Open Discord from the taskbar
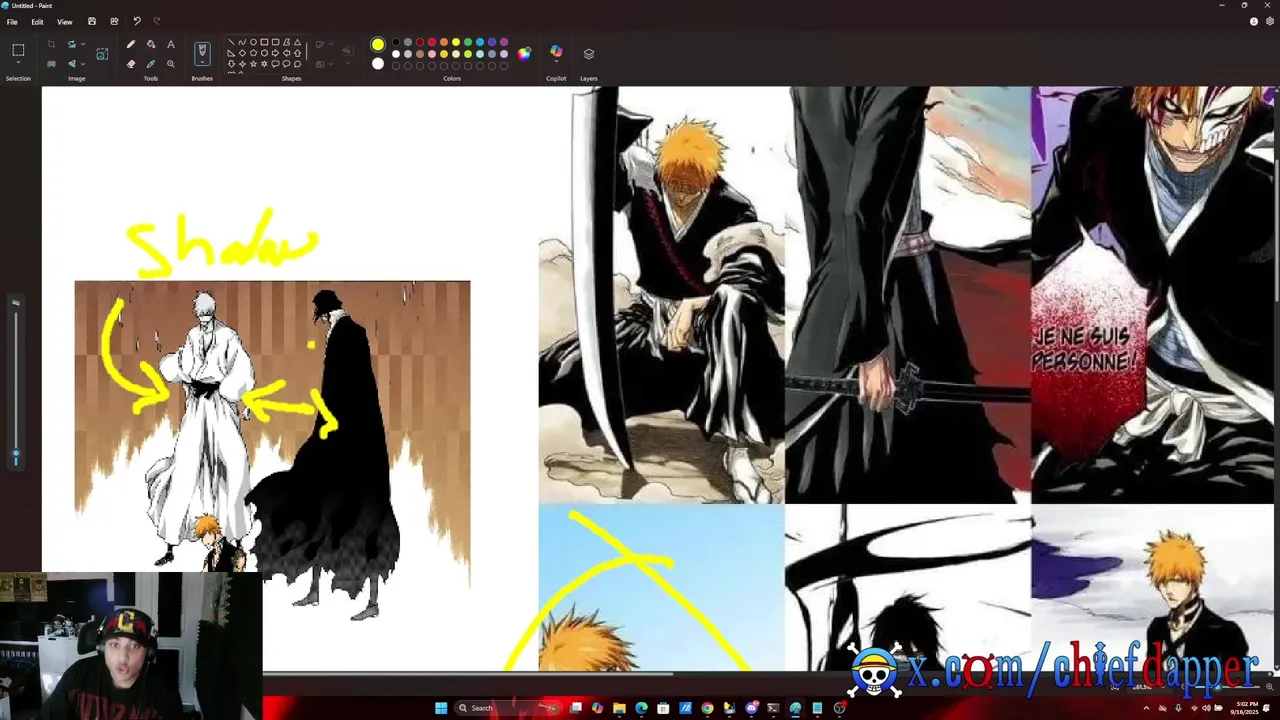This screenshot has width=1280, height=720. pyautogui.click(x=752, y=708)
